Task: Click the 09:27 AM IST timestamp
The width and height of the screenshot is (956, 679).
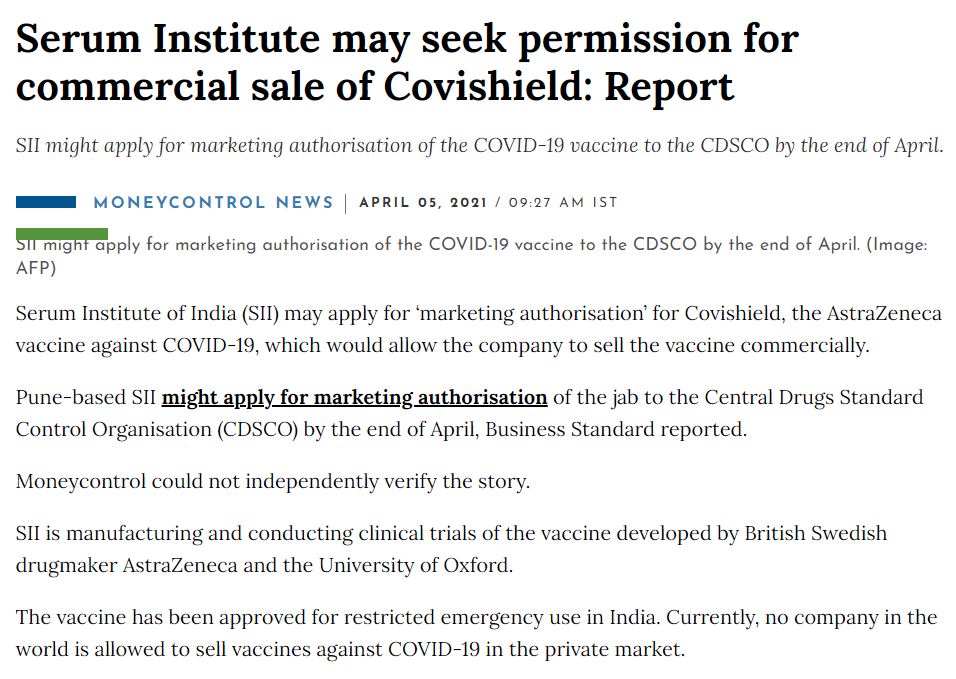Action: (563, 203)
